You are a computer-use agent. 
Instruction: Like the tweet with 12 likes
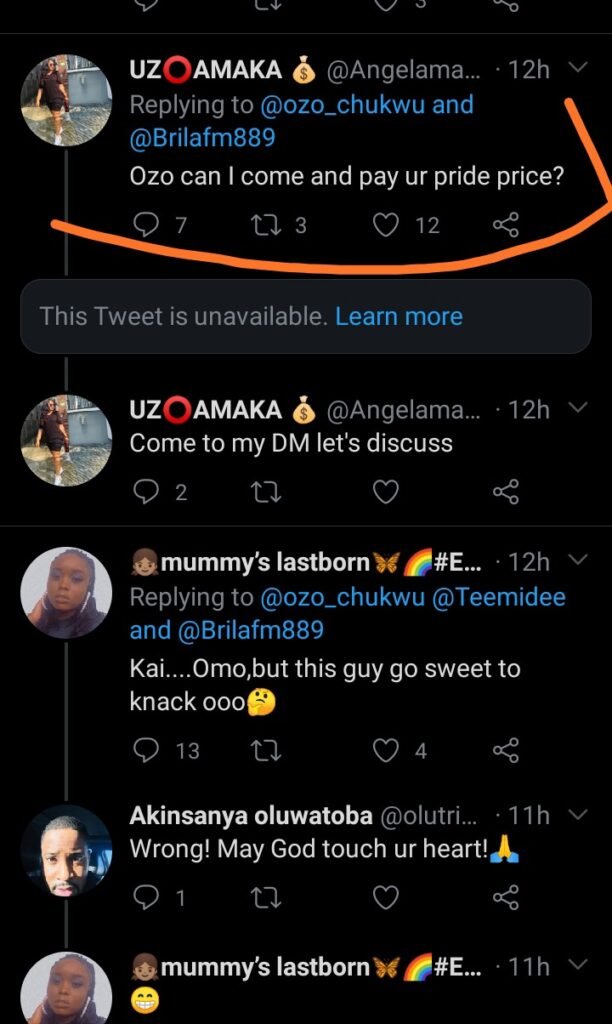[x=386, y=225]
